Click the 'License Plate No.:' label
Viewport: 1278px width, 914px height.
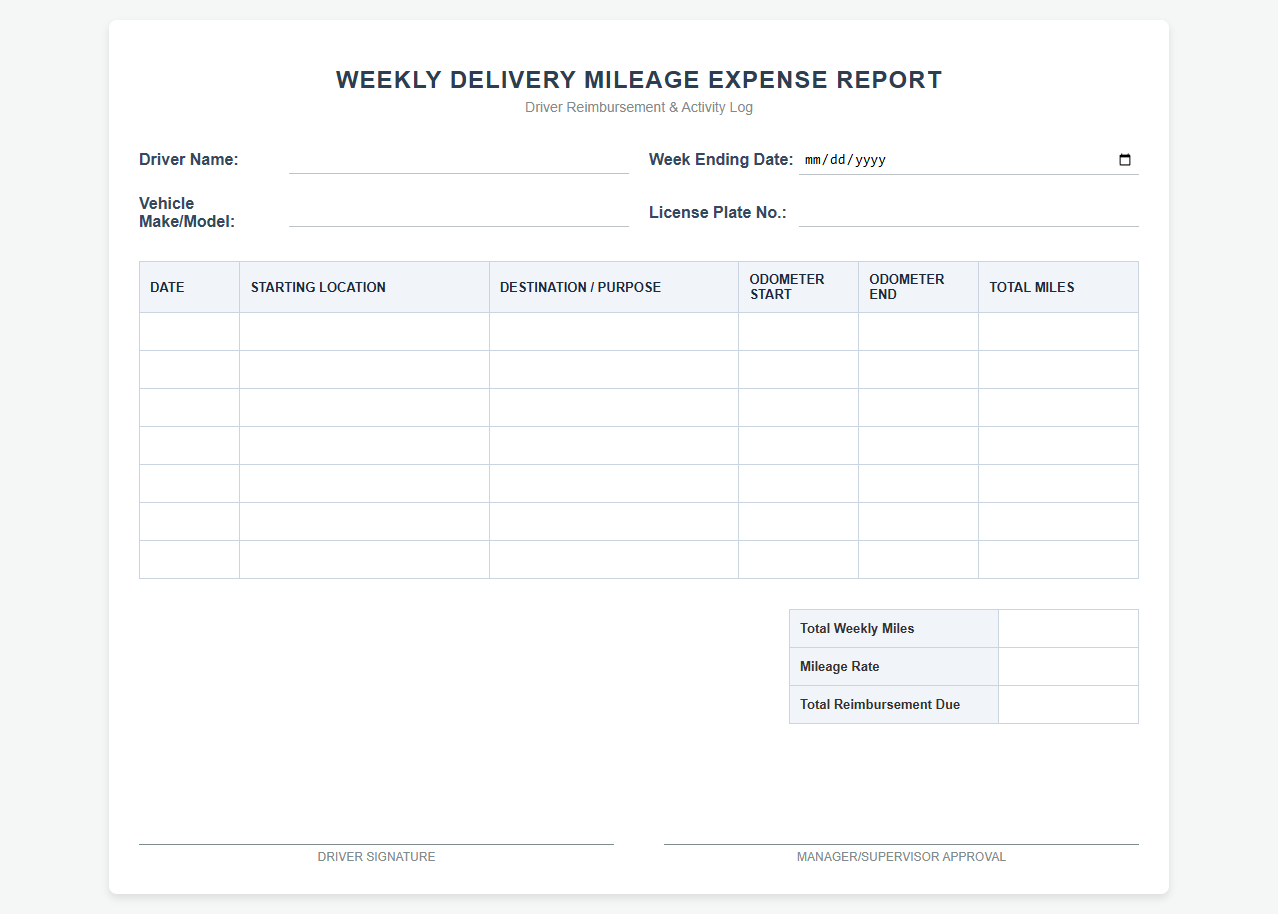pos(718,213)
